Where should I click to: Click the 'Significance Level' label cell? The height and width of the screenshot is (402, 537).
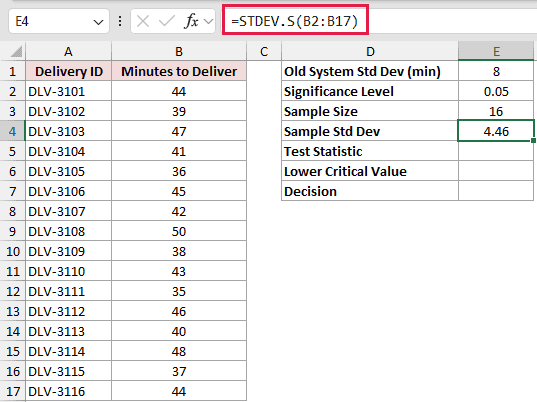pos(370,91)
